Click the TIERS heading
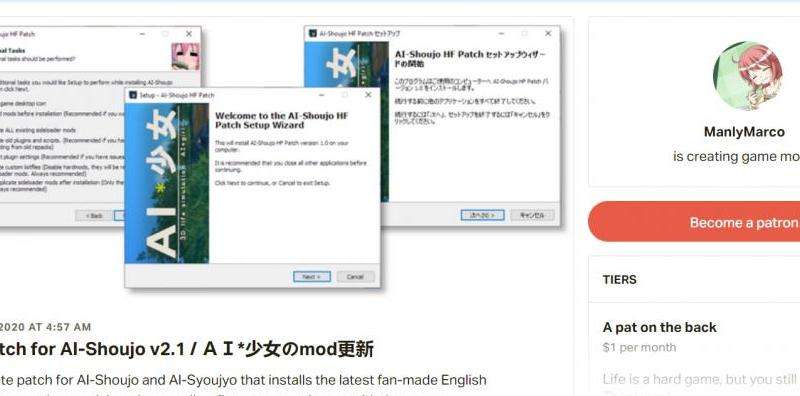 (x=619, y=280)
